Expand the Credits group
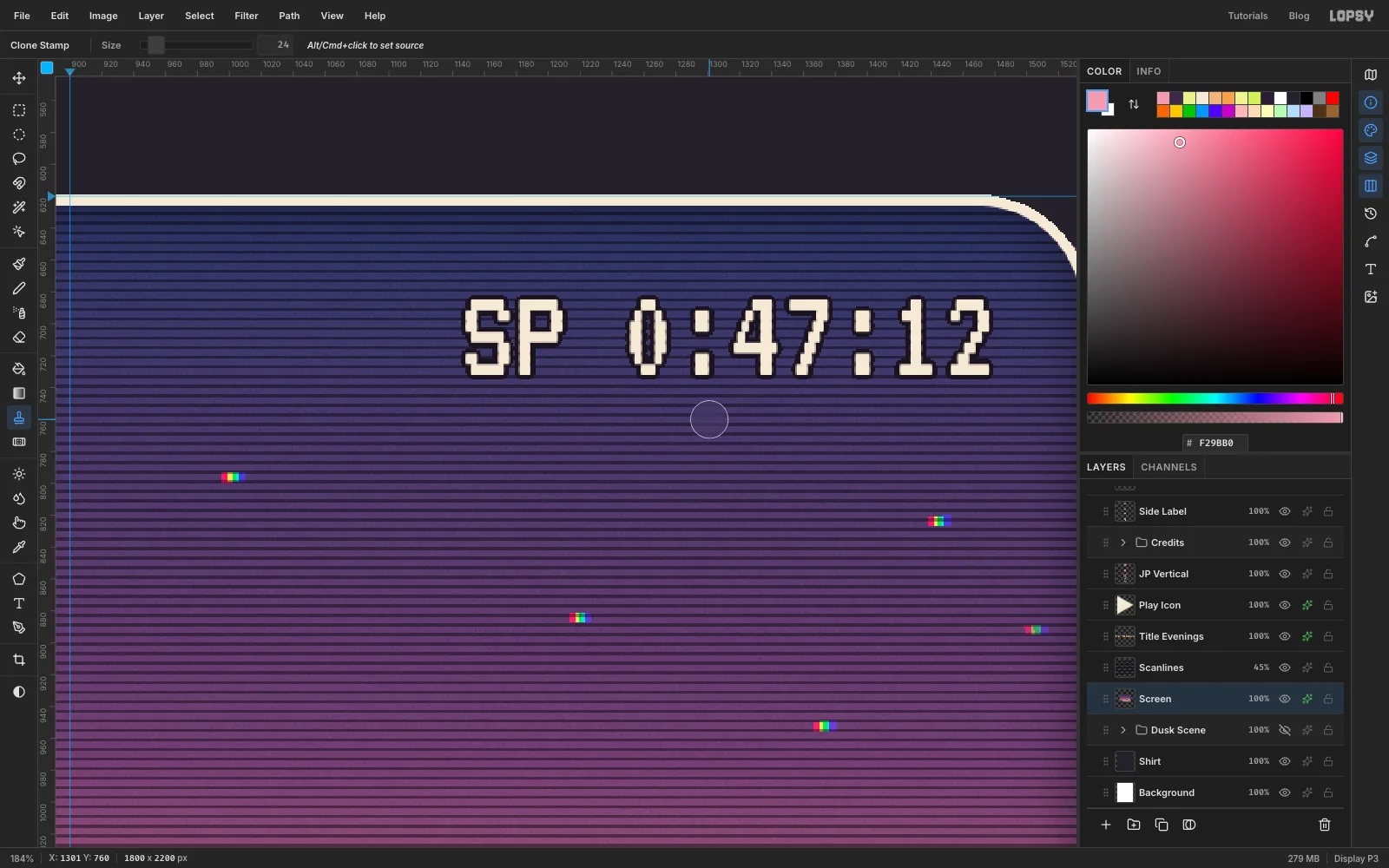 [x=1123, y=542]
